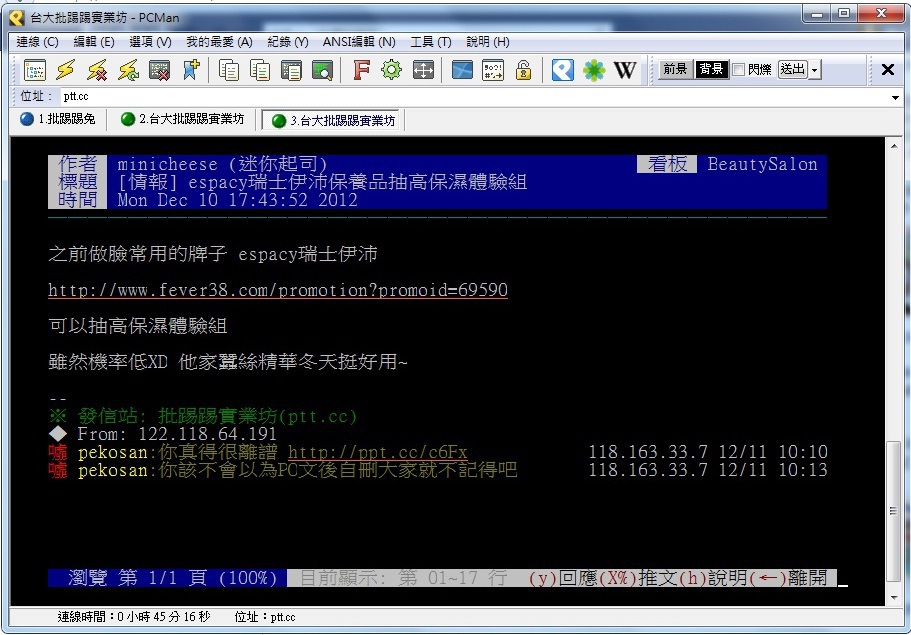Click the BeautySalon board name

coord(762,164)
